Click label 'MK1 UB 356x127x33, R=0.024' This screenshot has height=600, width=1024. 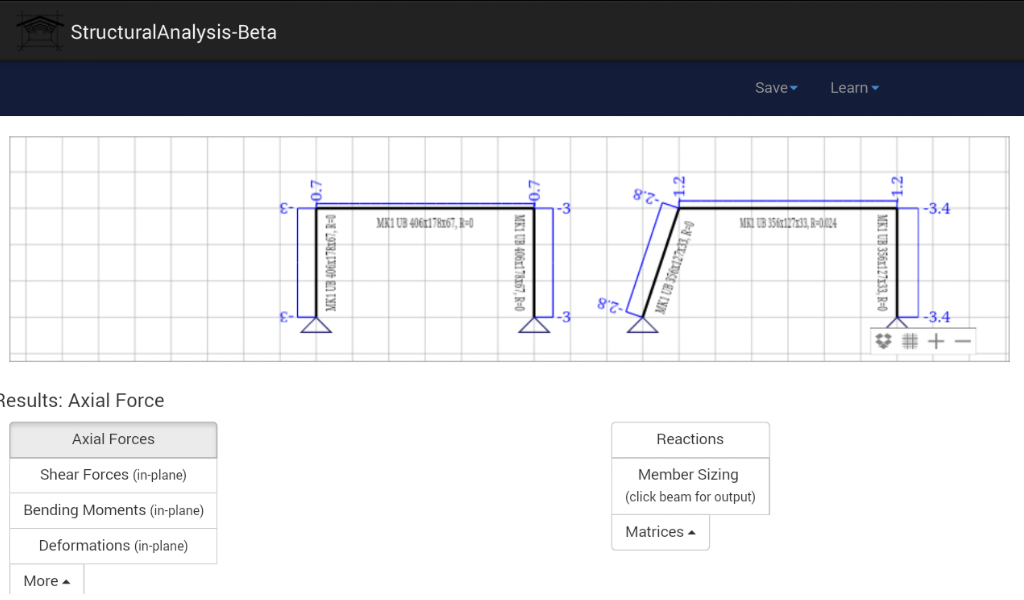(788, 223)
